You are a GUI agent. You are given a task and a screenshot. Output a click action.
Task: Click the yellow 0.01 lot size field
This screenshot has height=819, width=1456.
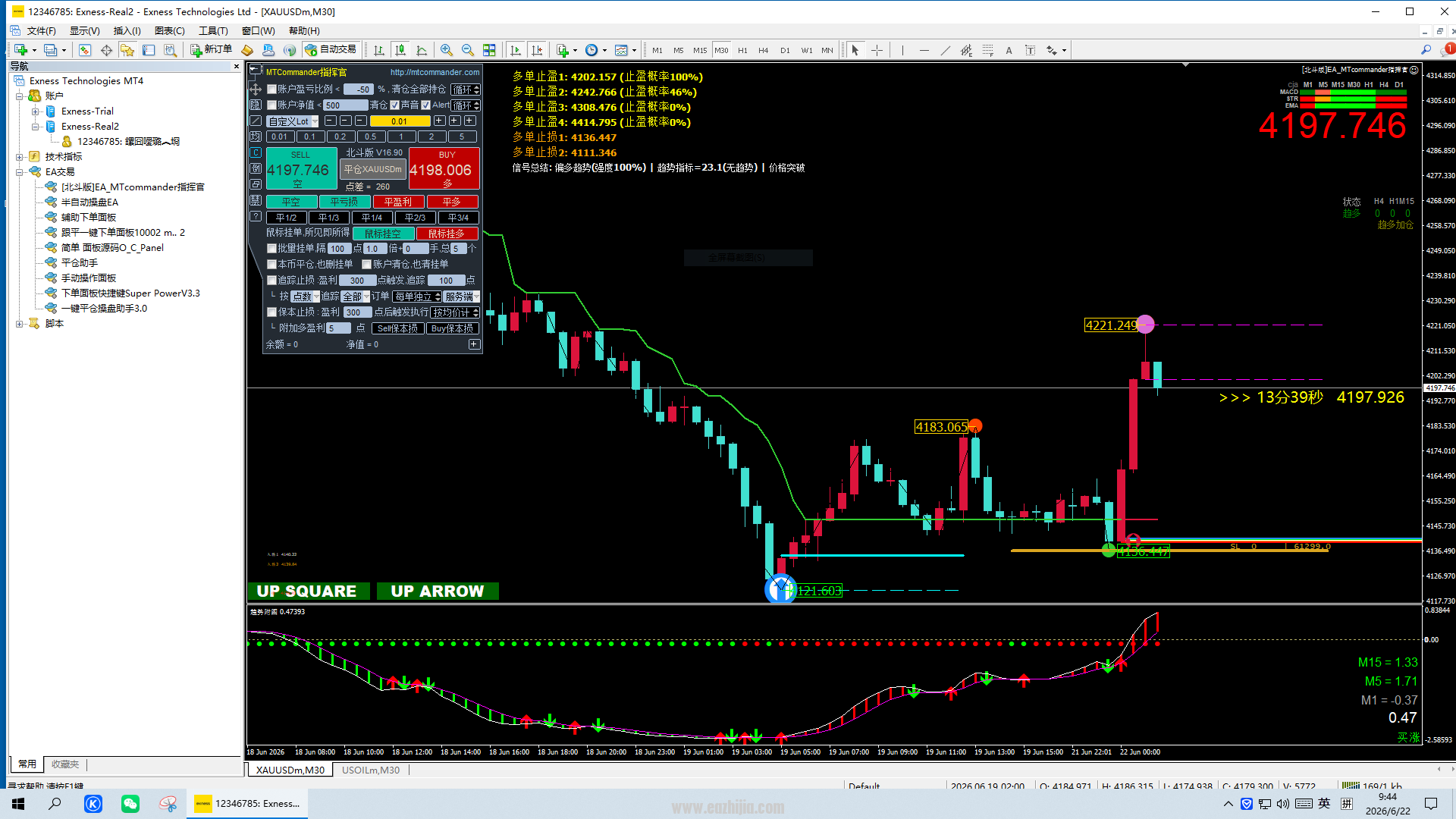coord(400,121)
